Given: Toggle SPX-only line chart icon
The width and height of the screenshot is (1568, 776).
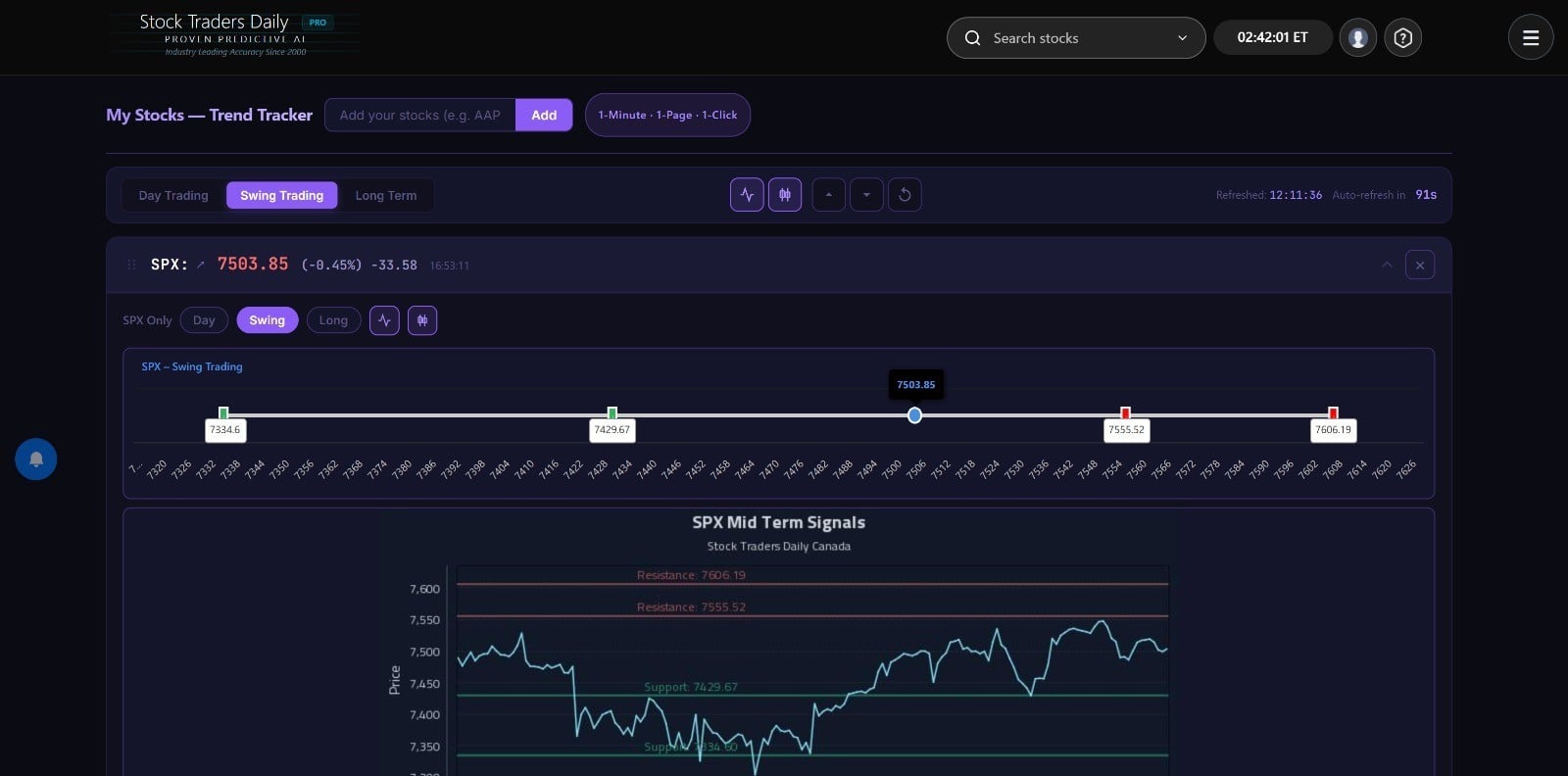Looking at the screenshot, I should (x=384, y=320).
